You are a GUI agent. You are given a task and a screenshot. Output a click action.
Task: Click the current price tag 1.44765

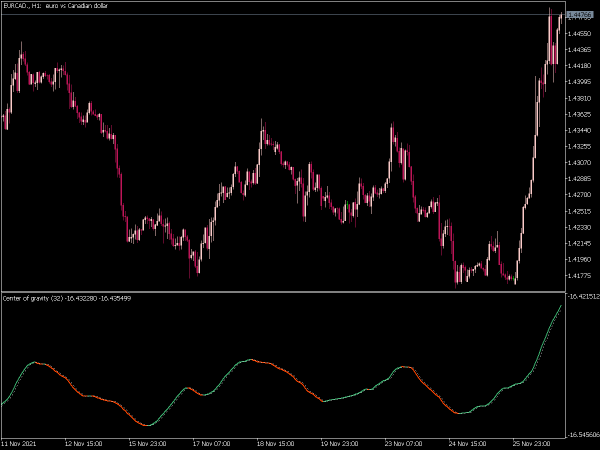pyautogui.click(x=580, y=15)
